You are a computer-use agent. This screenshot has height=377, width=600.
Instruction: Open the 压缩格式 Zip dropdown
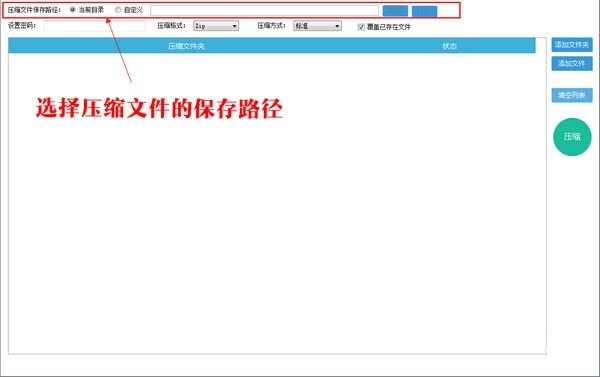click(x=216, y=26)
